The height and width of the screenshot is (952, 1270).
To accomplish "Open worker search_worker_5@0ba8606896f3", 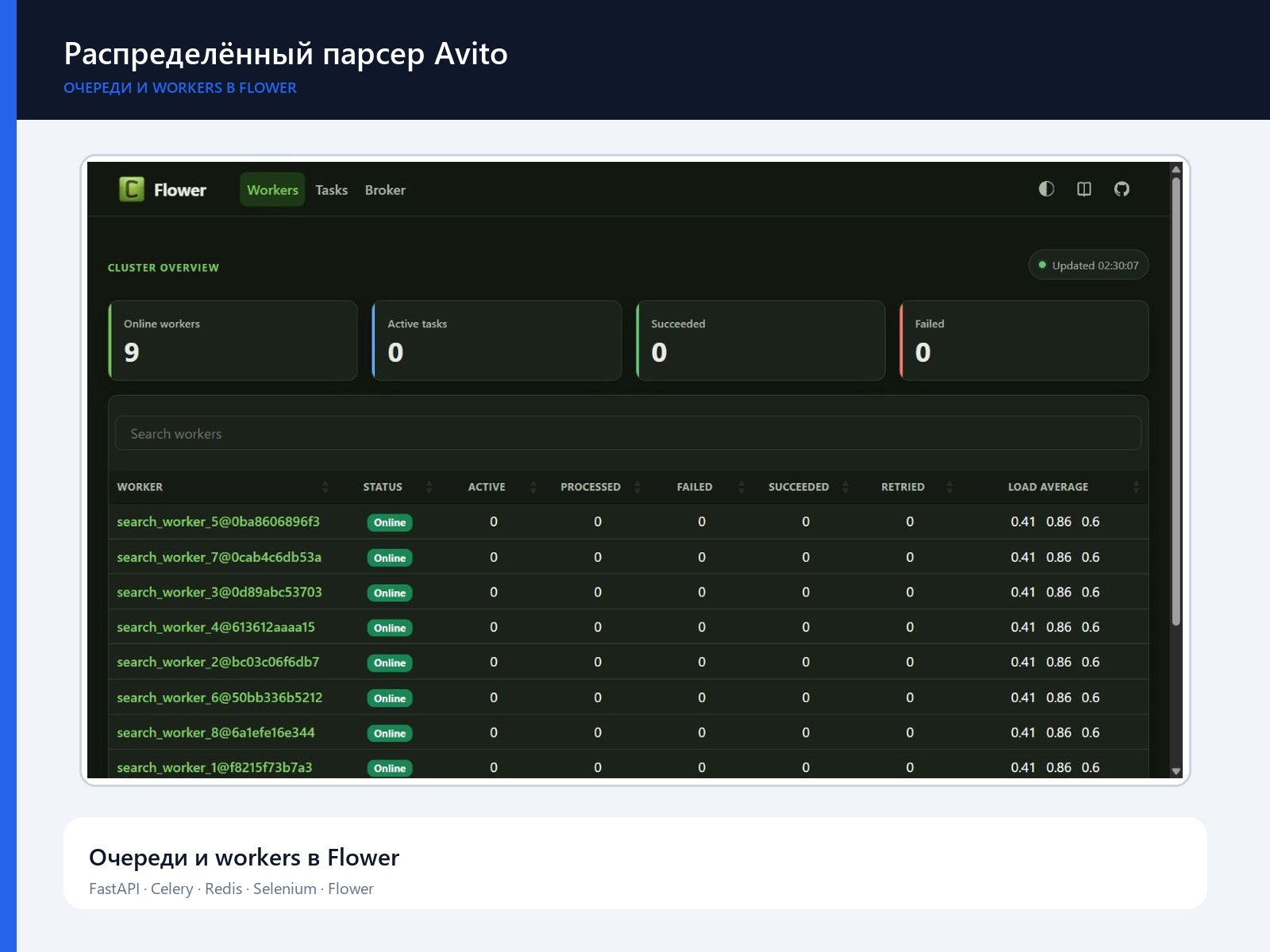I will click(218, 522).
